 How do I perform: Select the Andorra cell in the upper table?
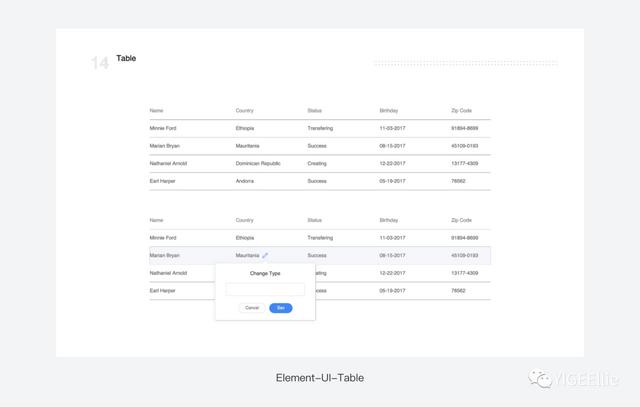click(244, 181)
